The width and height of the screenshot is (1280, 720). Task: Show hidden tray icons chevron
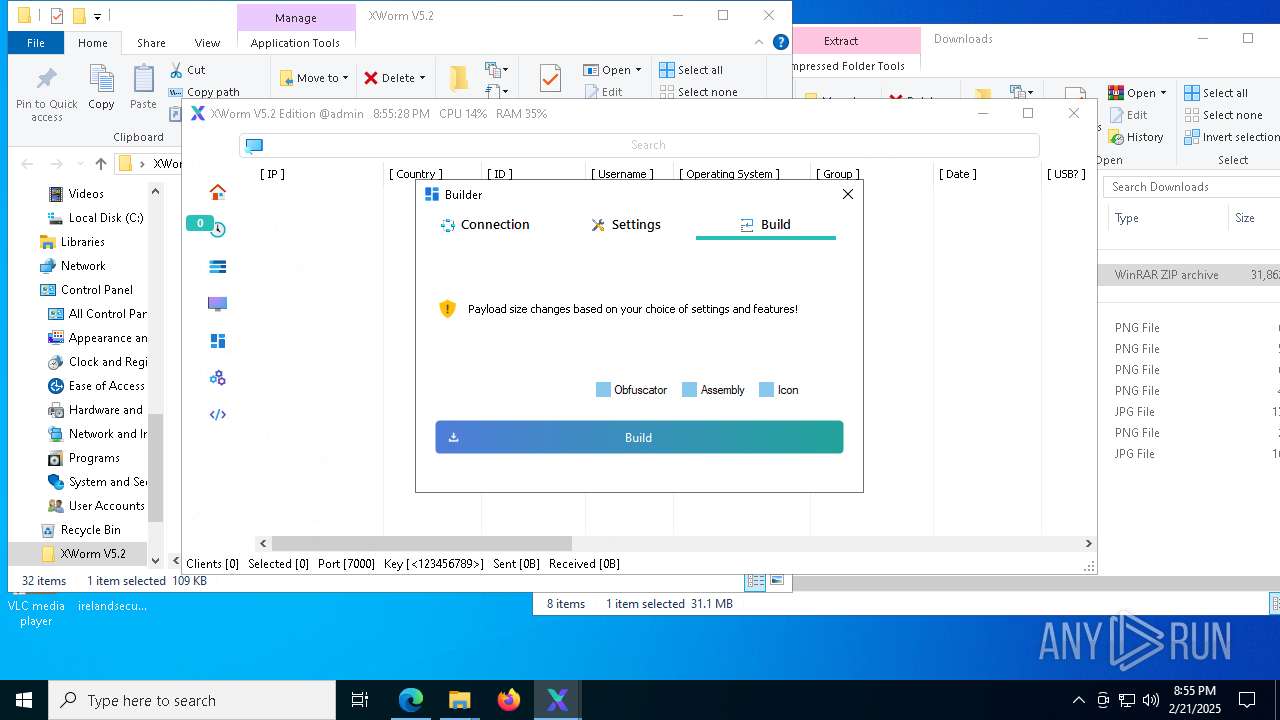(x=1078, y=700)
